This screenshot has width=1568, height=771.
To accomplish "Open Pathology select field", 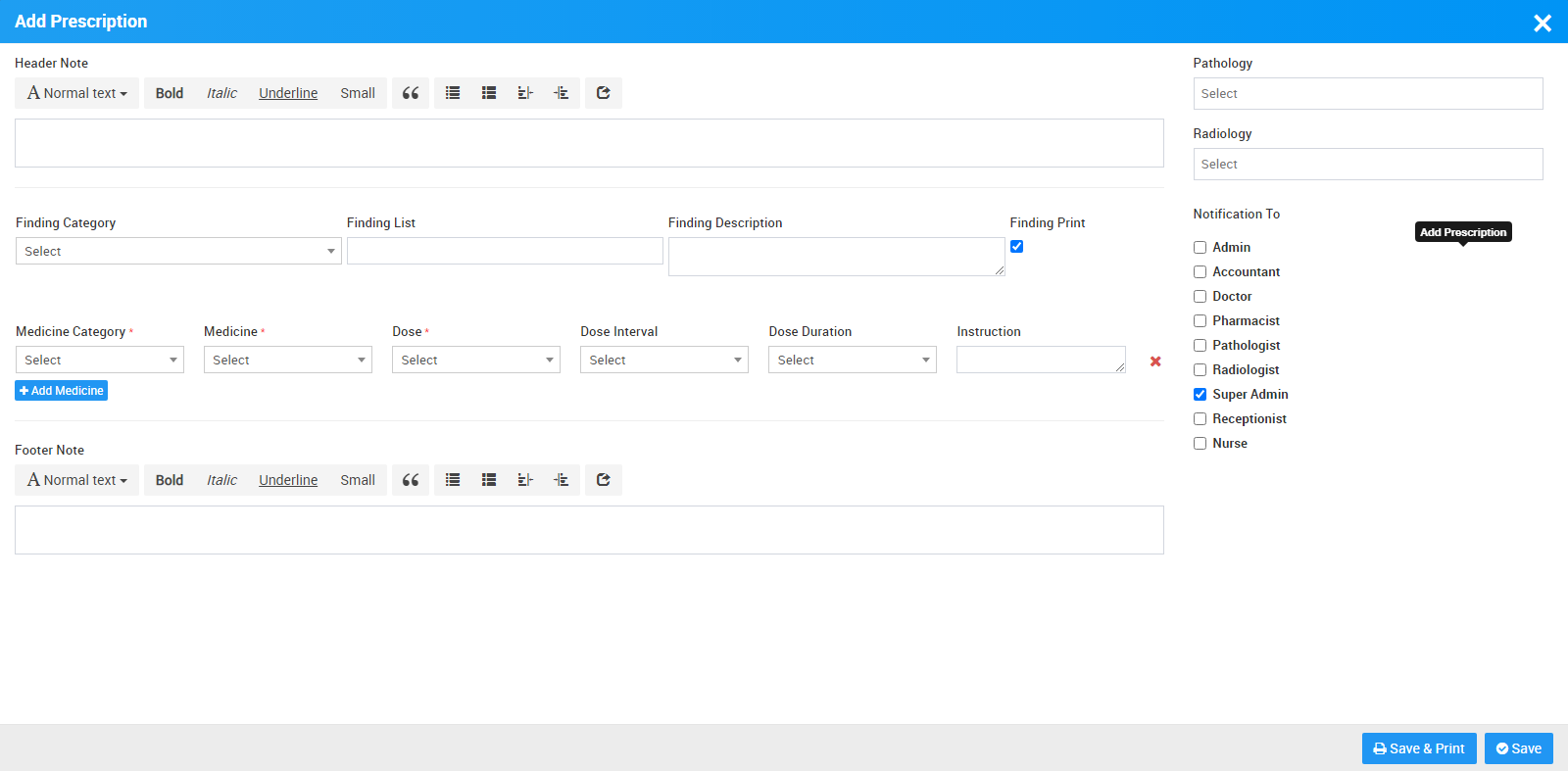I will click(1368, 94).
